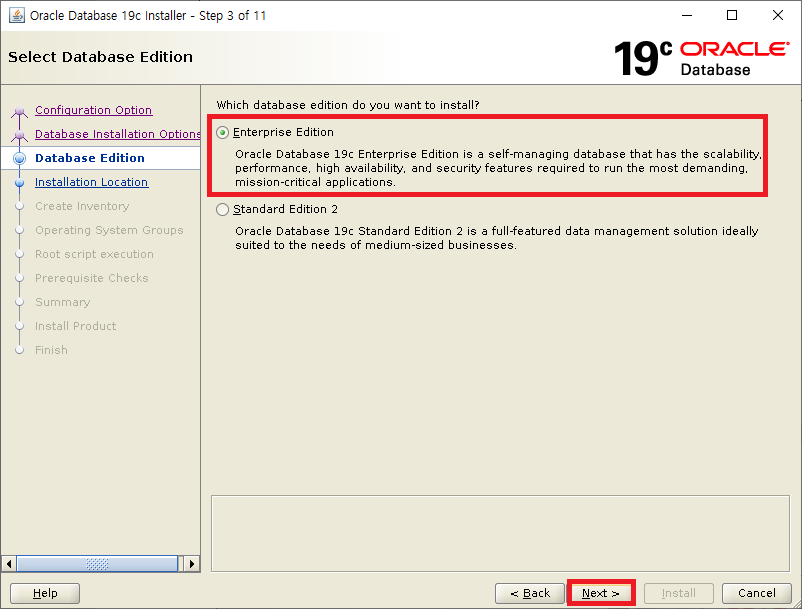This screenshot has width=802, height=609.
Task: Click the Finish step label
Action: [x=51, y=350]
